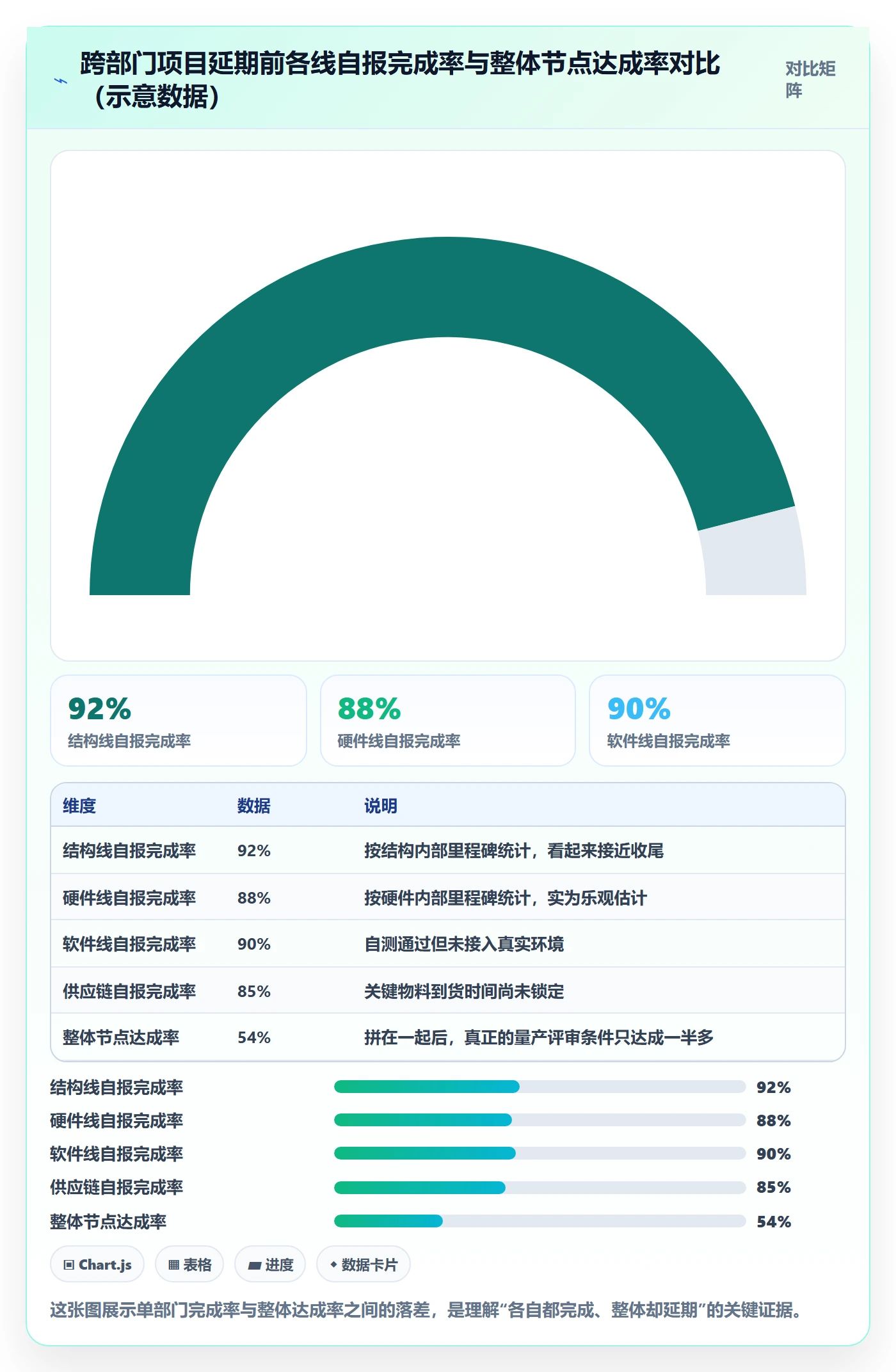Viewport: 896px width, 1372px height.
Task: Click the 88% cell in the table
Action: (254, 898)
